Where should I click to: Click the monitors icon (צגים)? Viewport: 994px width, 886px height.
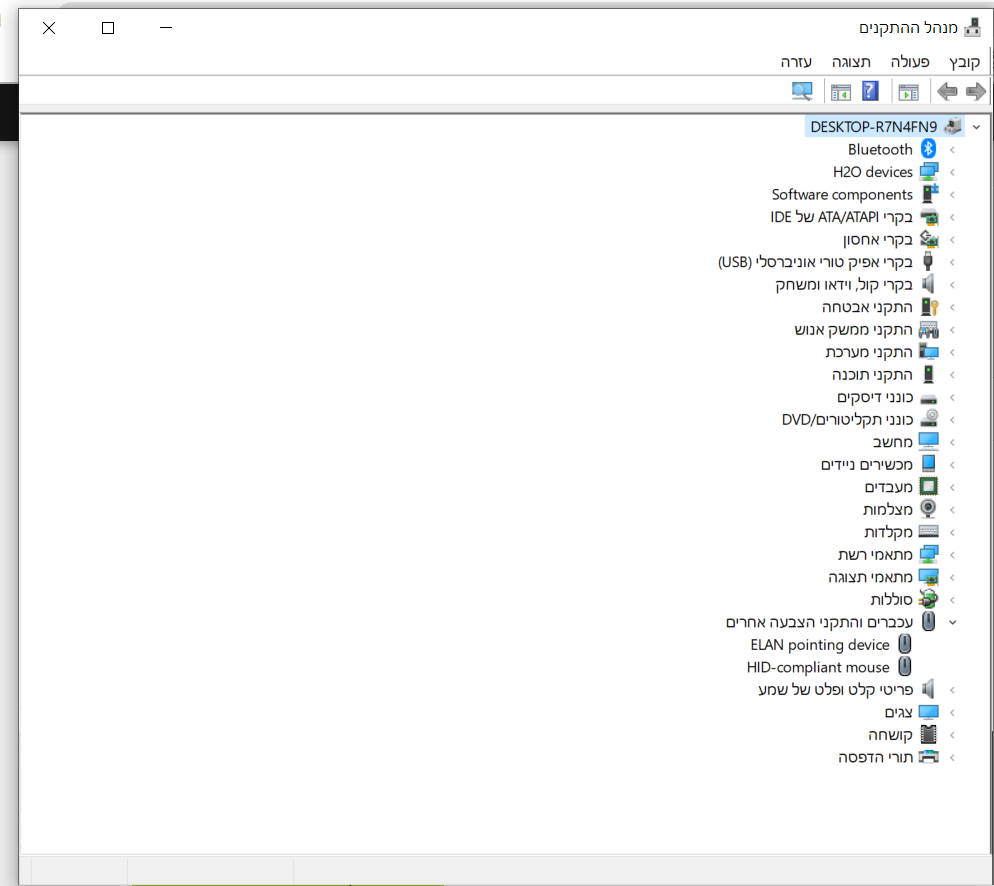(929, 712)
